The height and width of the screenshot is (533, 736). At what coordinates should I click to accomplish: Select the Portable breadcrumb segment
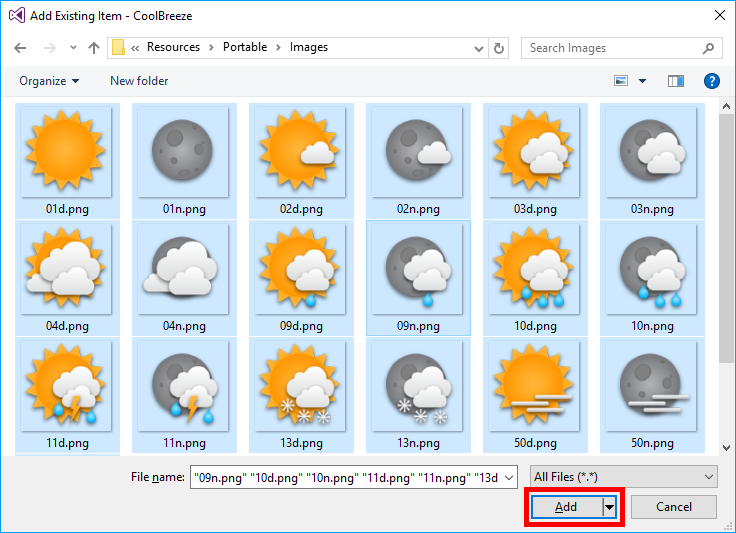click(x=245, y=47)
